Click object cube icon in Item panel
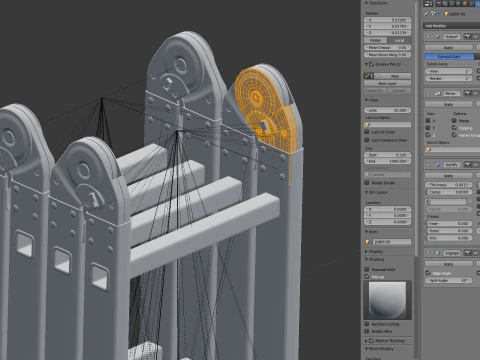 tap(368, 242)
